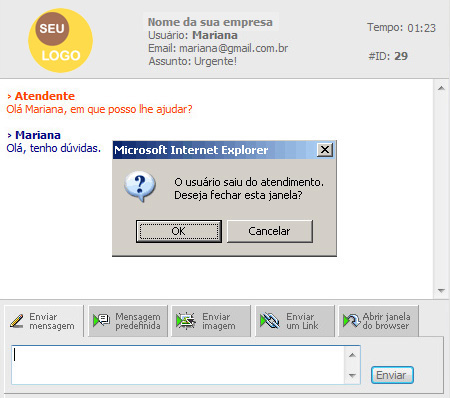Click Cancelar in the dialog
The image size is (450, 398).
tap(270, 231)
